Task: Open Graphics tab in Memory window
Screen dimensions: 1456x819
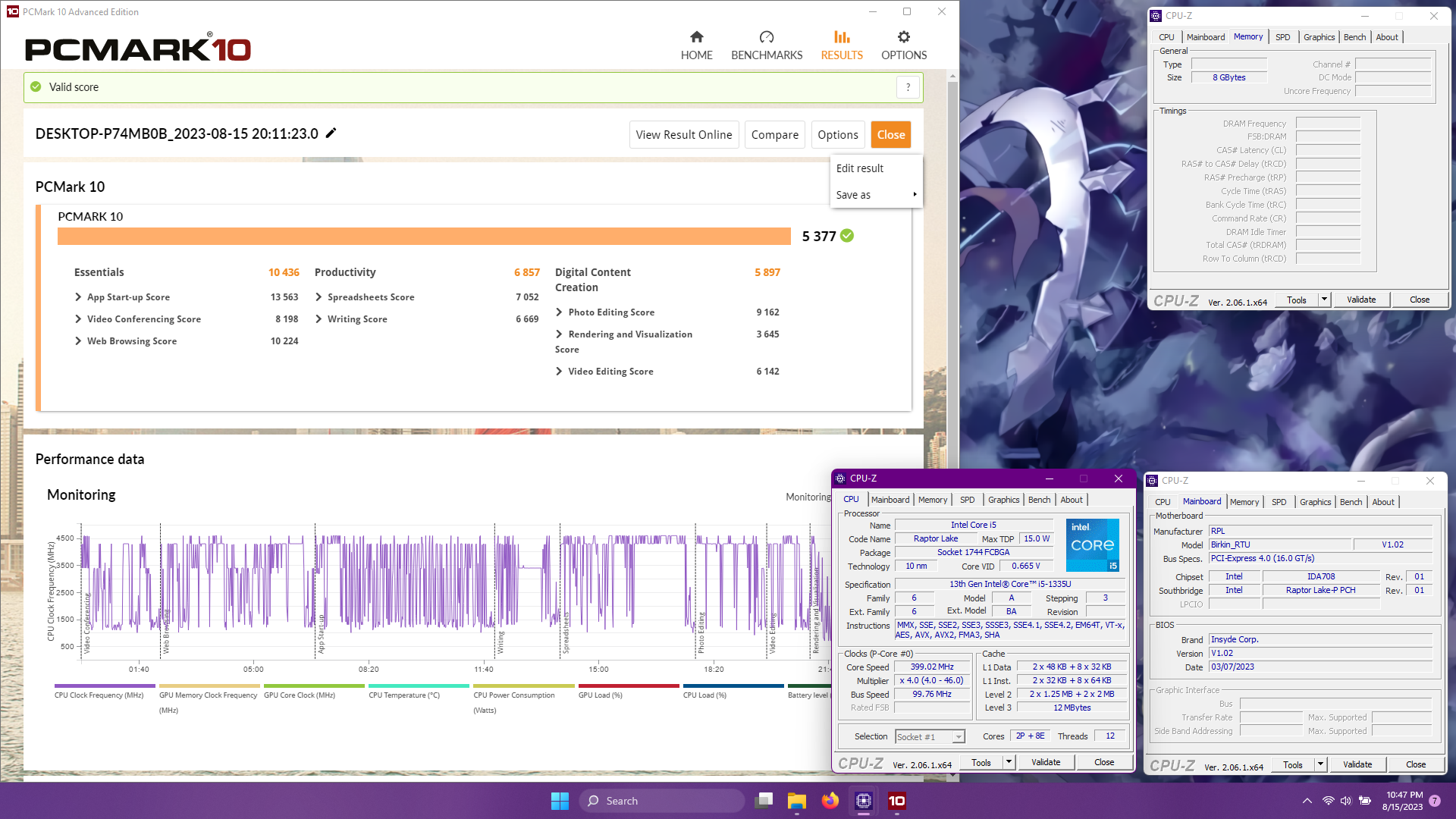Action: coord(1319,37)
